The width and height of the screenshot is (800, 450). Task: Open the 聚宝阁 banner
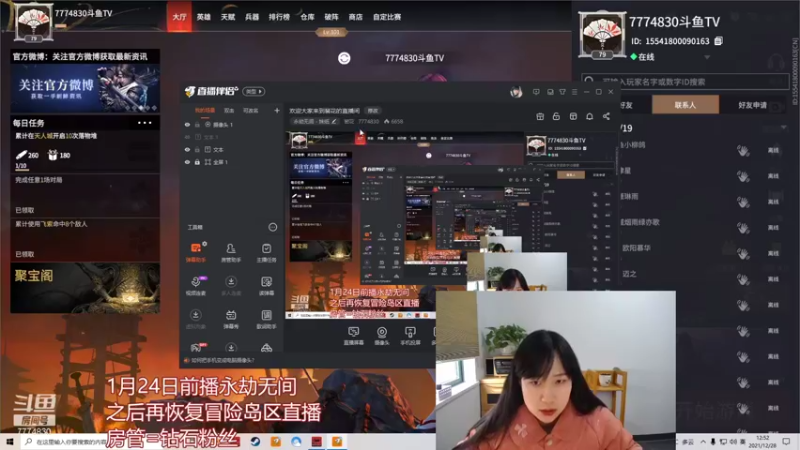pyautogui.click(x=85, y=288)
